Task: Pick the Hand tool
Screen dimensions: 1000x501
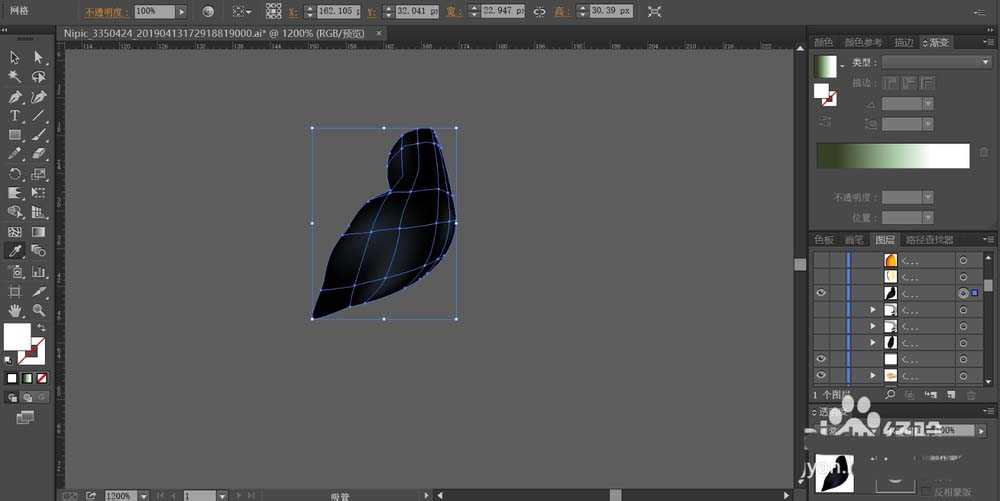Action: pyautogui.click(x=15, y=310)
